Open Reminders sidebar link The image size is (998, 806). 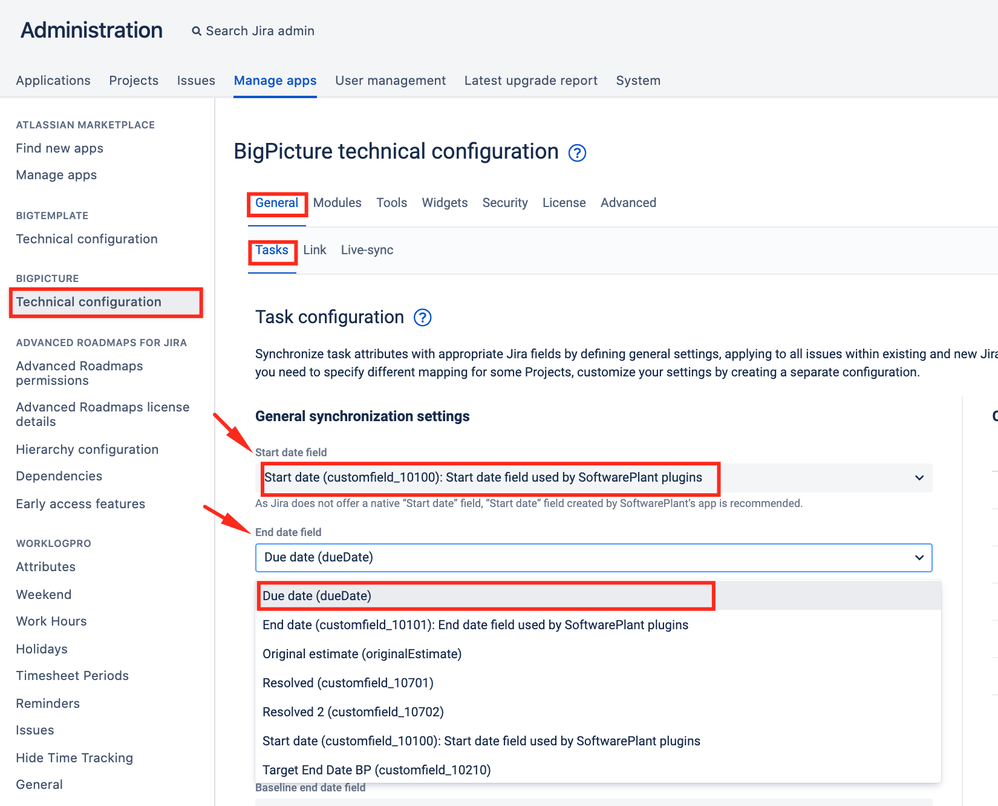(48, 703)
